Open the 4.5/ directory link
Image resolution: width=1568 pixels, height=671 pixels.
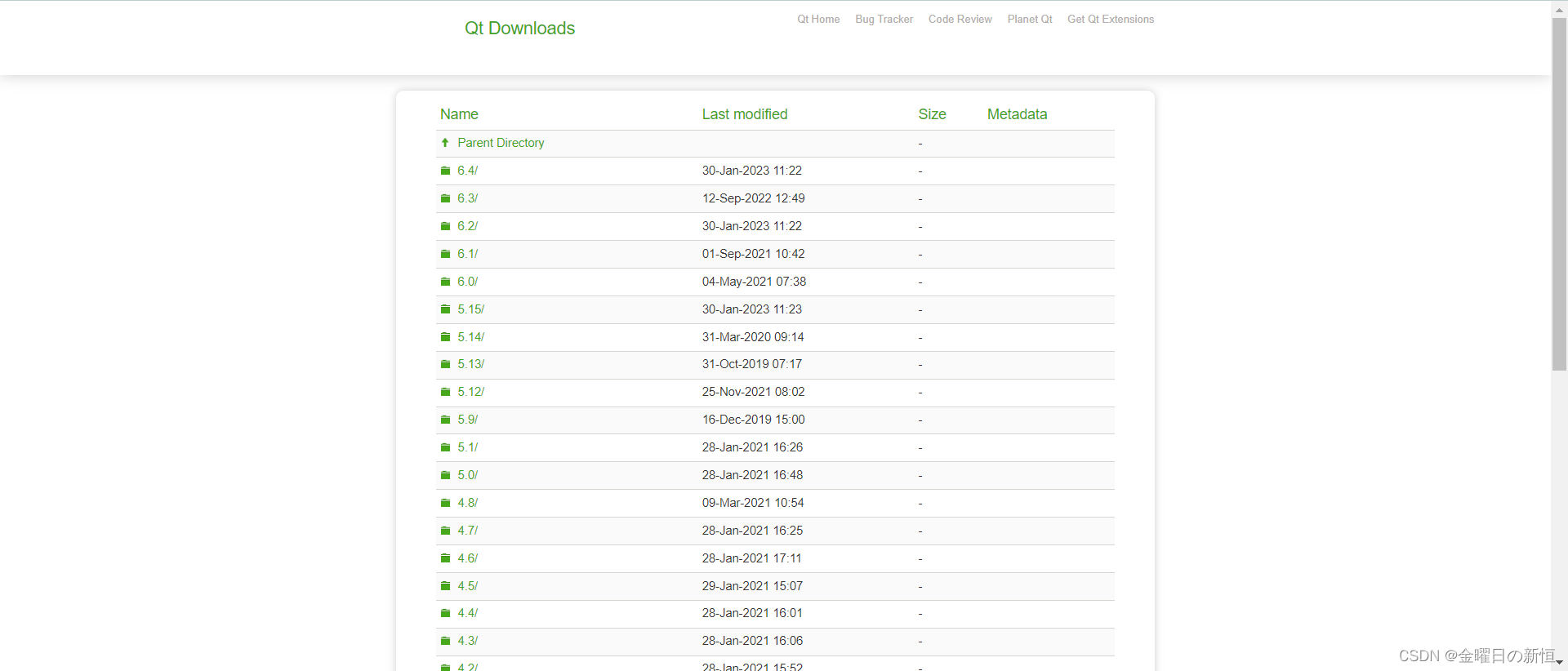pos(468,586)
